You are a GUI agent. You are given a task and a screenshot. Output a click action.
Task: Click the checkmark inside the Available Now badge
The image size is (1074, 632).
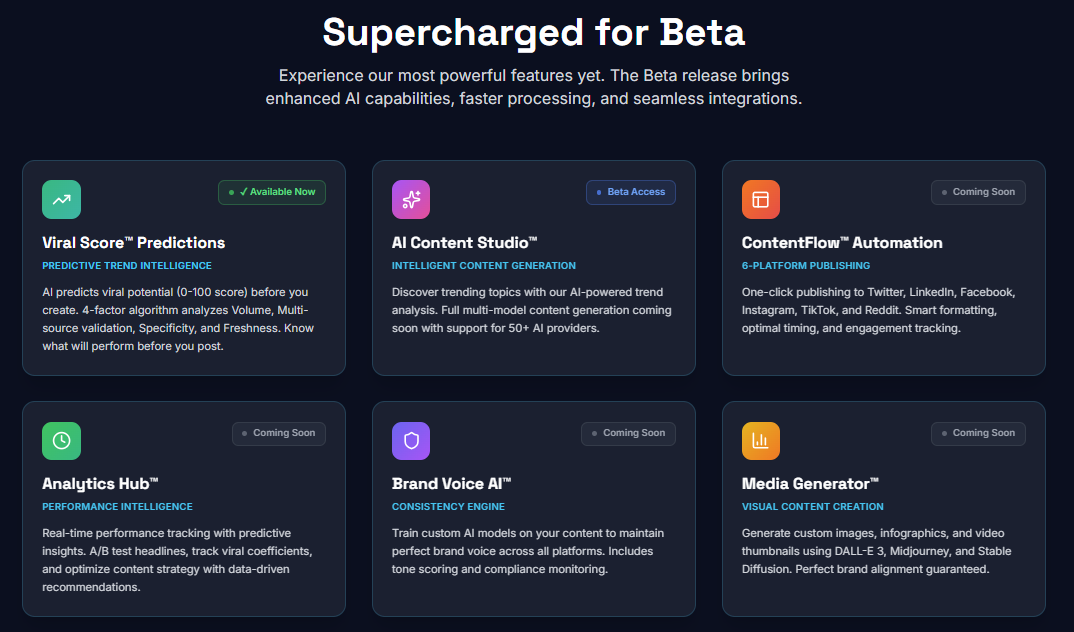tap(244, 192)
